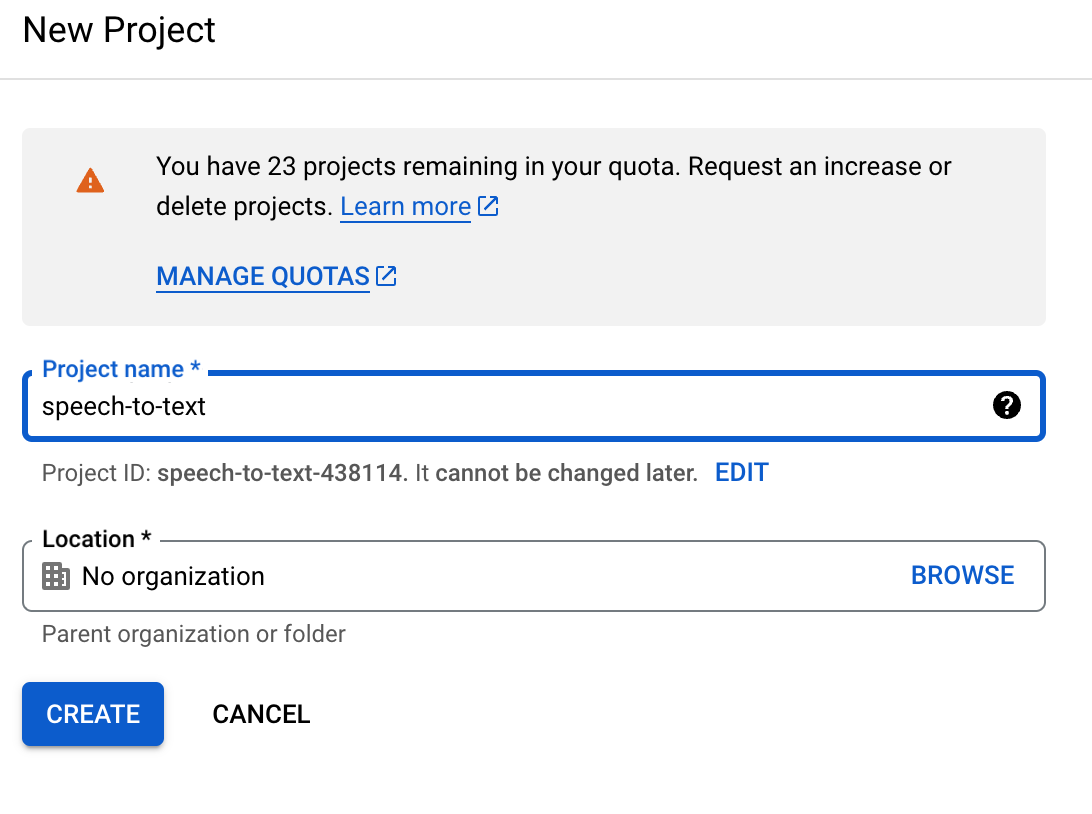Click the cannot be changed later text
The width and height of the screenshot is (1092, 814).
click(x=566, y=473)
